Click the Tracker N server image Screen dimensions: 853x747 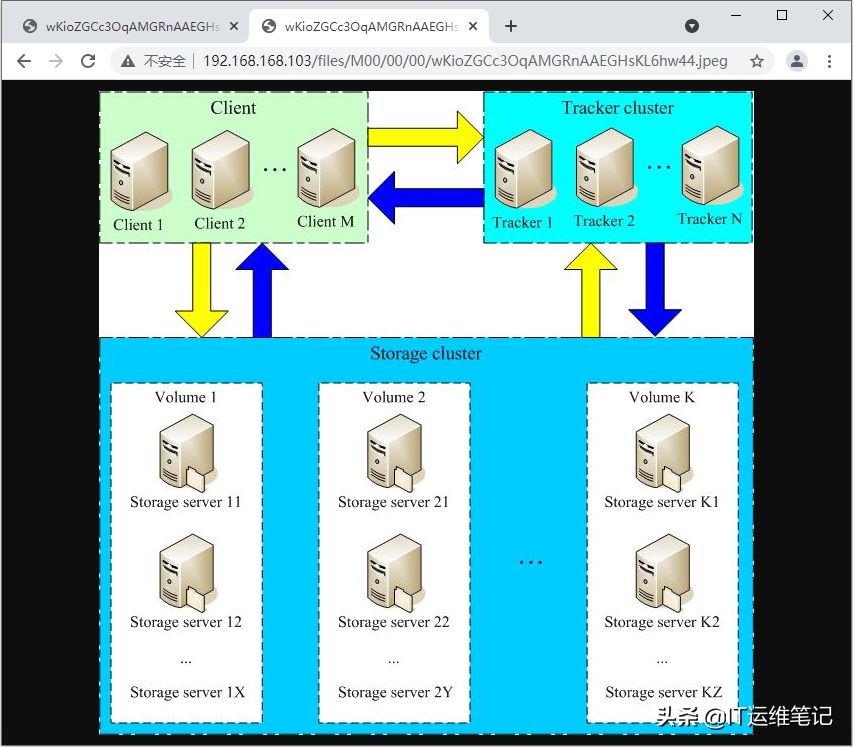pyautogui.click(x=711, y=165)
